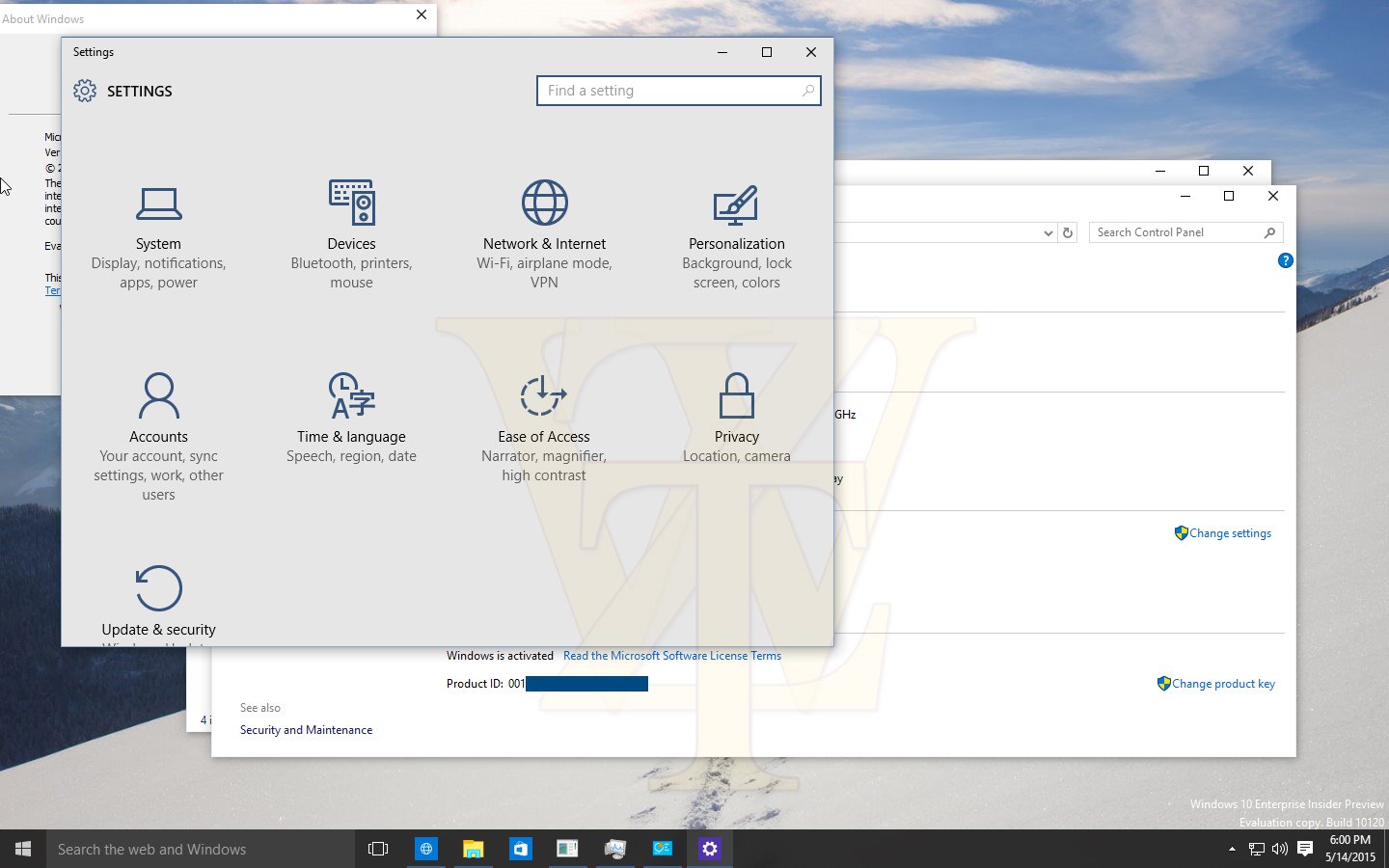Click the Search Control Panel field
The width and height of the screenshot is (1389, 868).
(1185, 232)
